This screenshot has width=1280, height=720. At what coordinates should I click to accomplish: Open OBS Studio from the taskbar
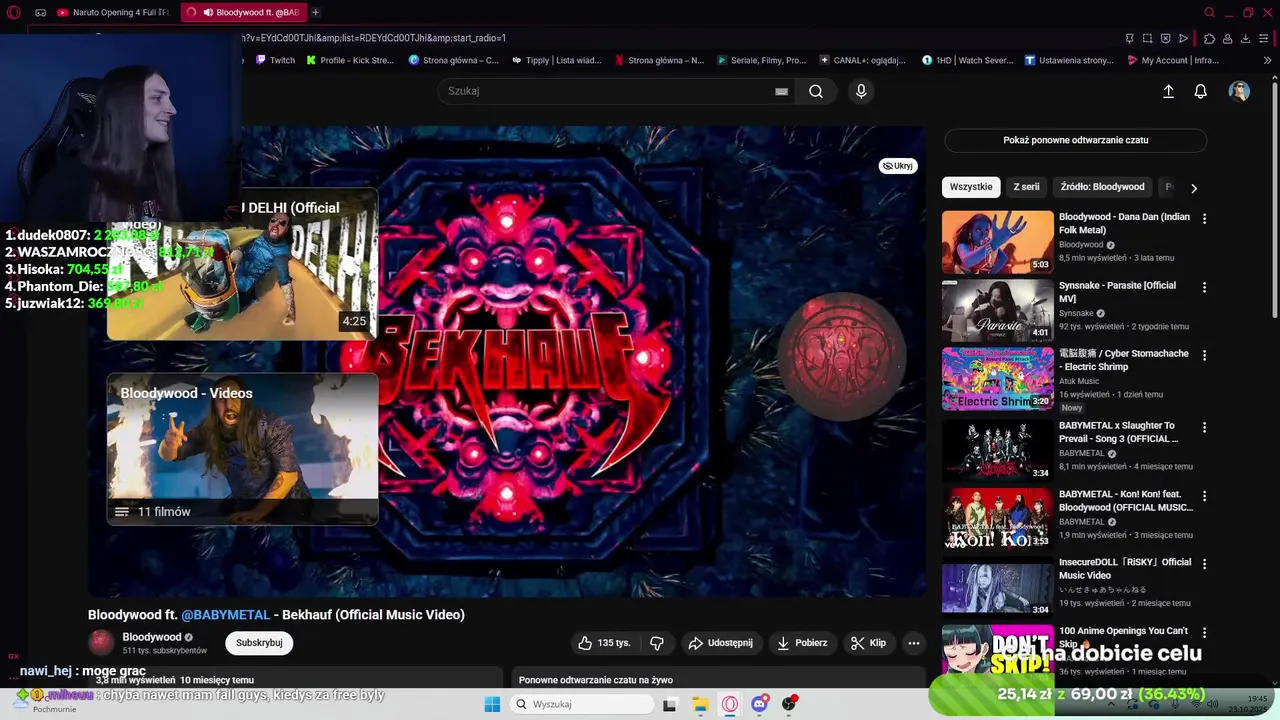[790, 704]
